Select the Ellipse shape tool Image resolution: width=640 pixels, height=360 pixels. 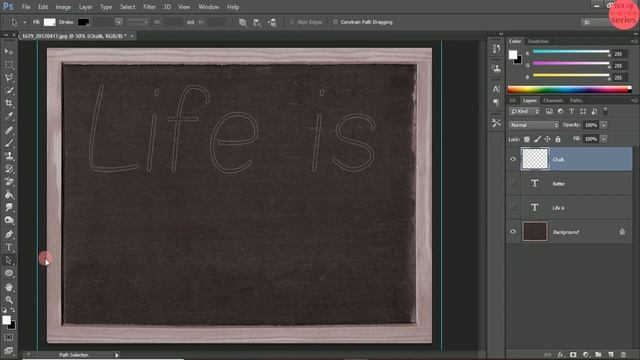(x=9, y=273)
